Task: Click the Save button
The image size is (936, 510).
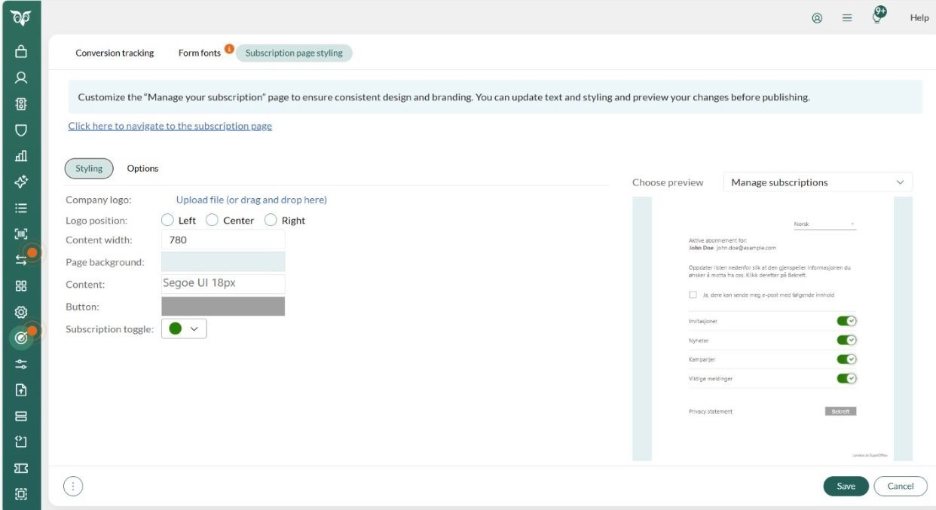Action: 845,486
